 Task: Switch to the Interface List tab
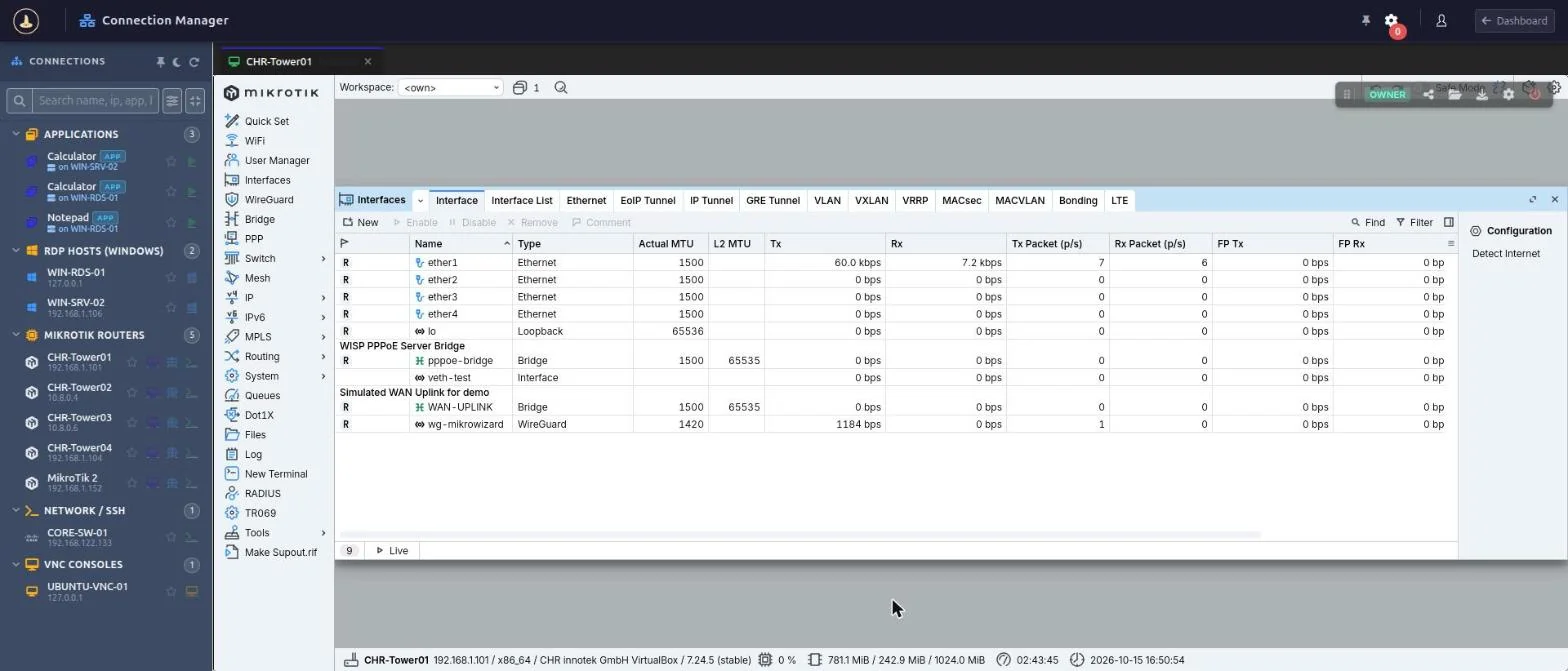(521, 201)
